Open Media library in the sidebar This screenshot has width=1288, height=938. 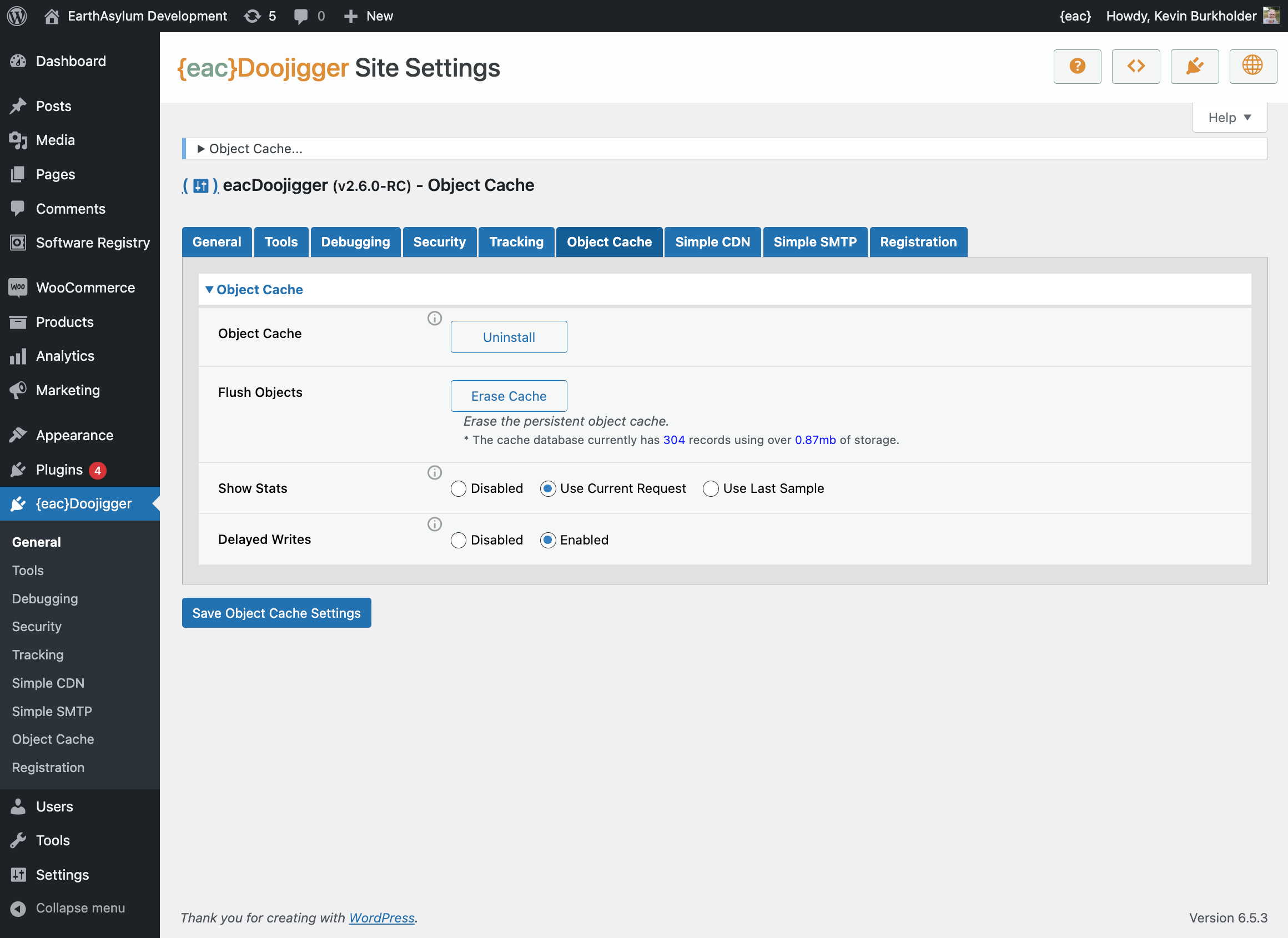[x=79, y=140]
